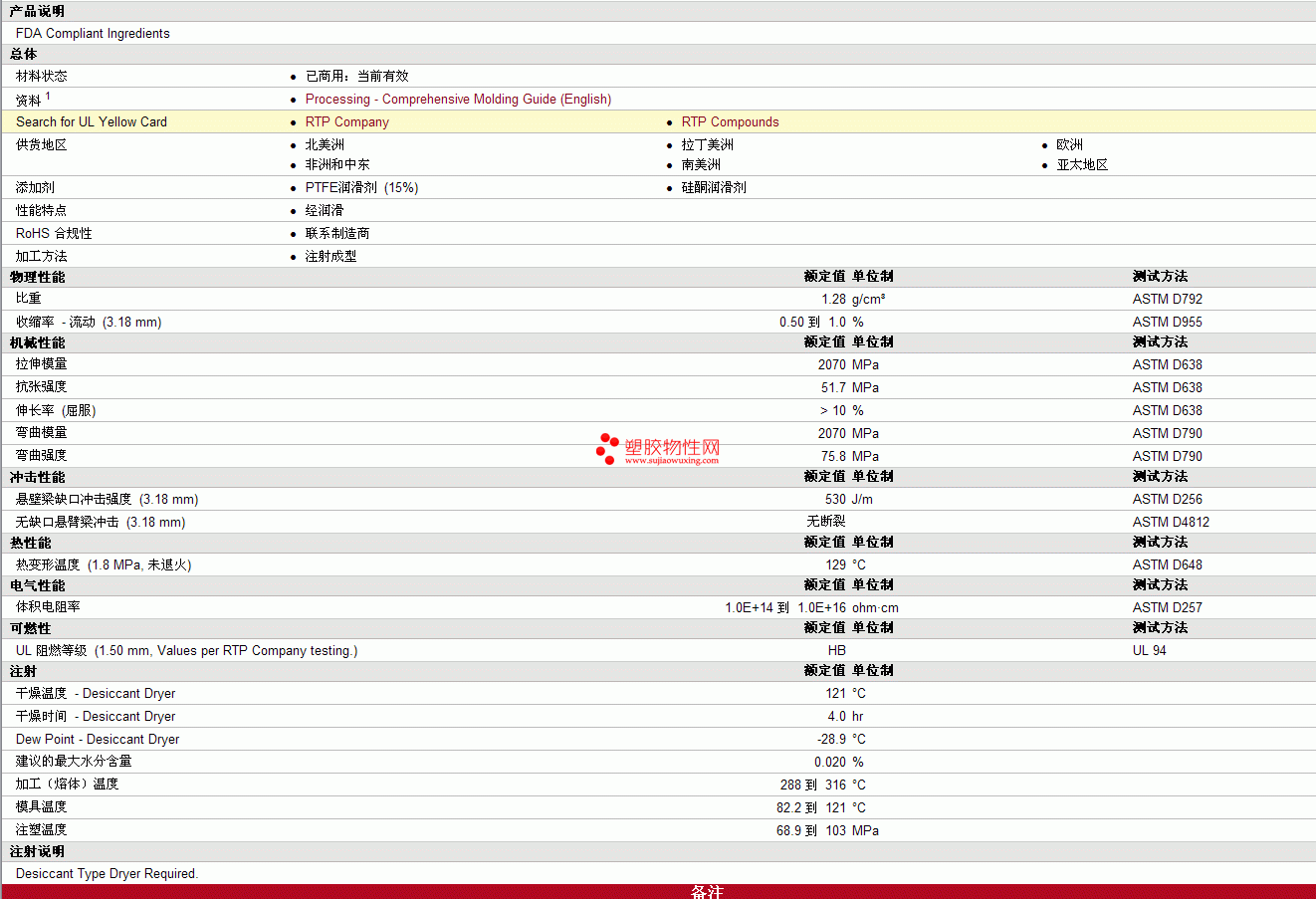Select the '南美洲' region entry
Image resolution: width=1316 pixels, height=899 pixels.
click(701, 164)
